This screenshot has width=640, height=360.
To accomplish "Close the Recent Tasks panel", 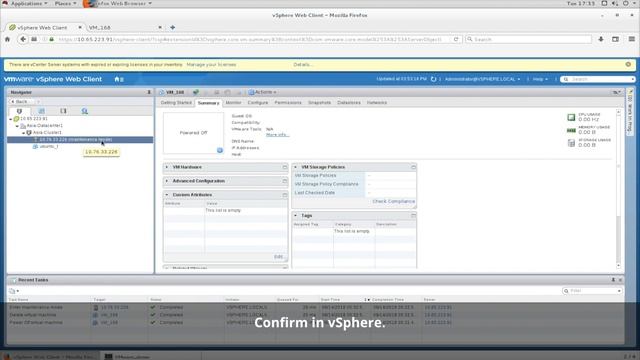I will (620, 280).
